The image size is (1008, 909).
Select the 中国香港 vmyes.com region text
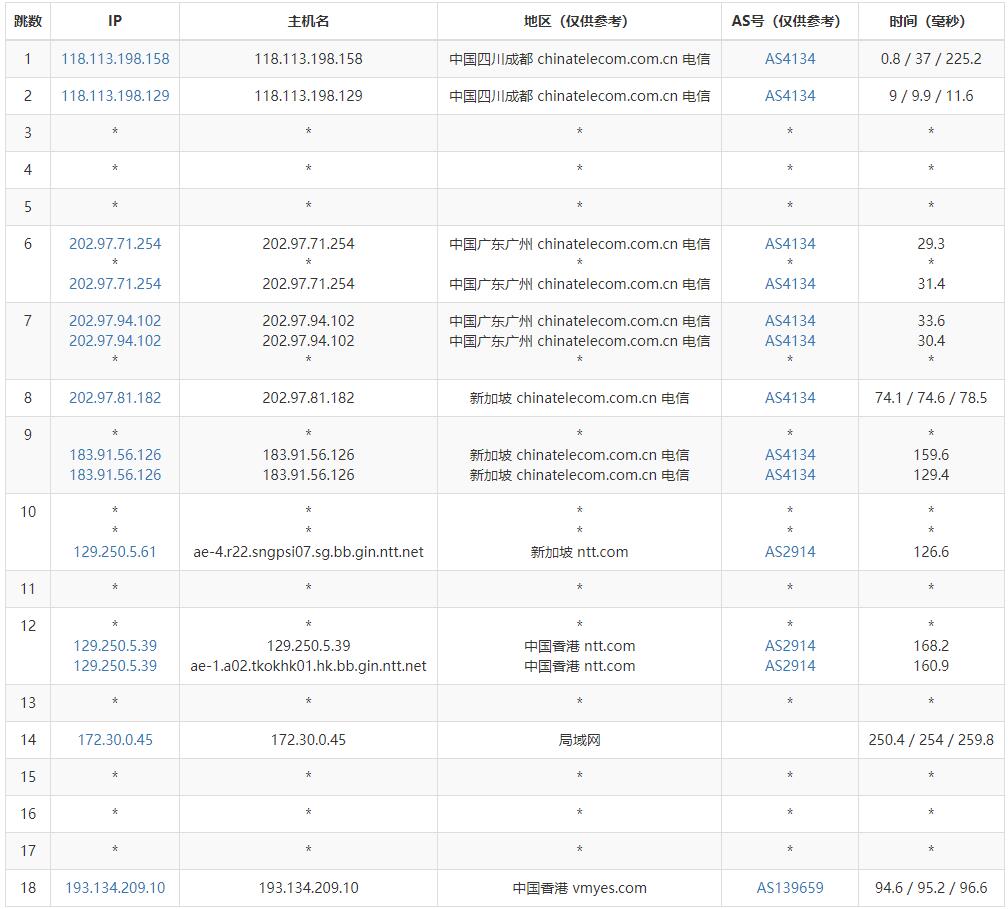tap(579, 888)
